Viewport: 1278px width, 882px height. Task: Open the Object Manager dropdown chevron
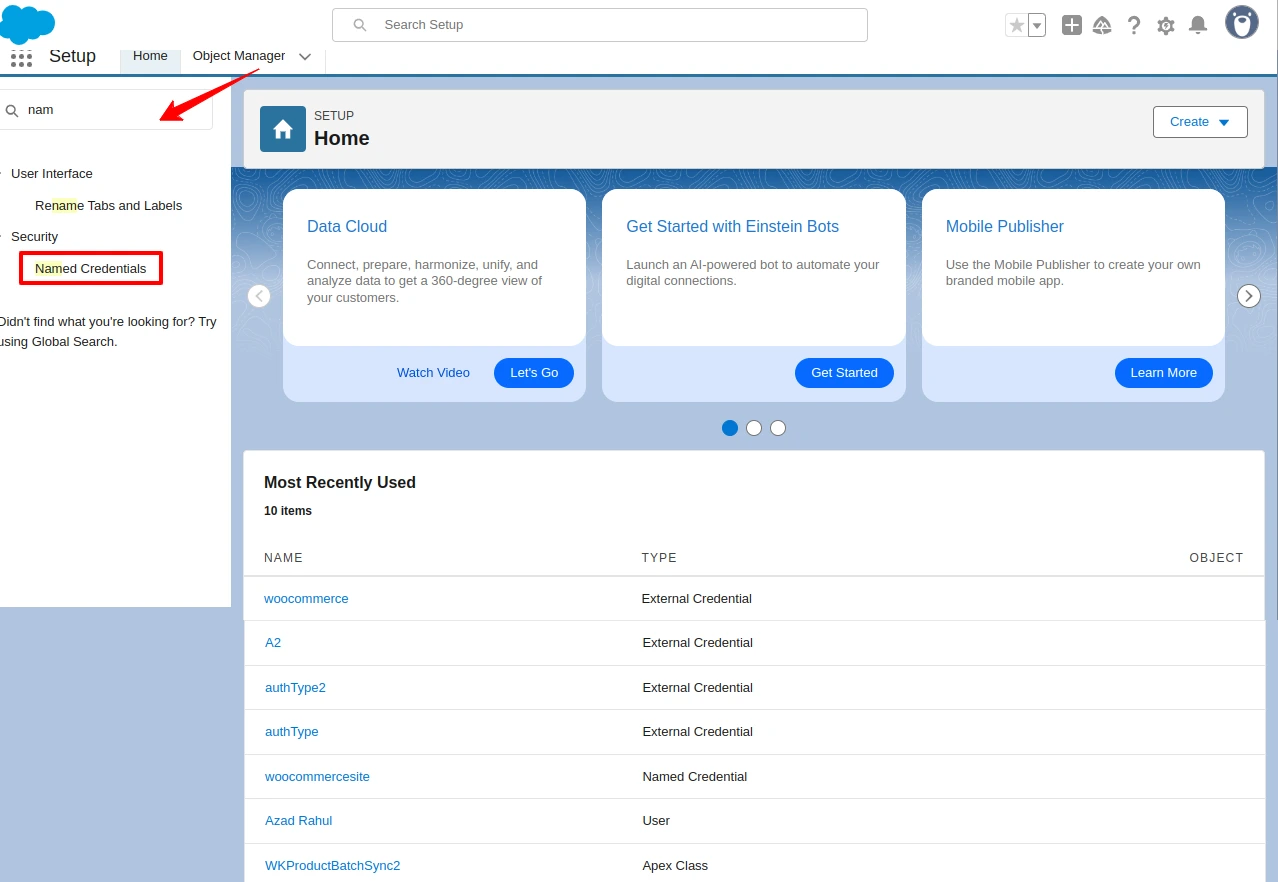[304, 57]
